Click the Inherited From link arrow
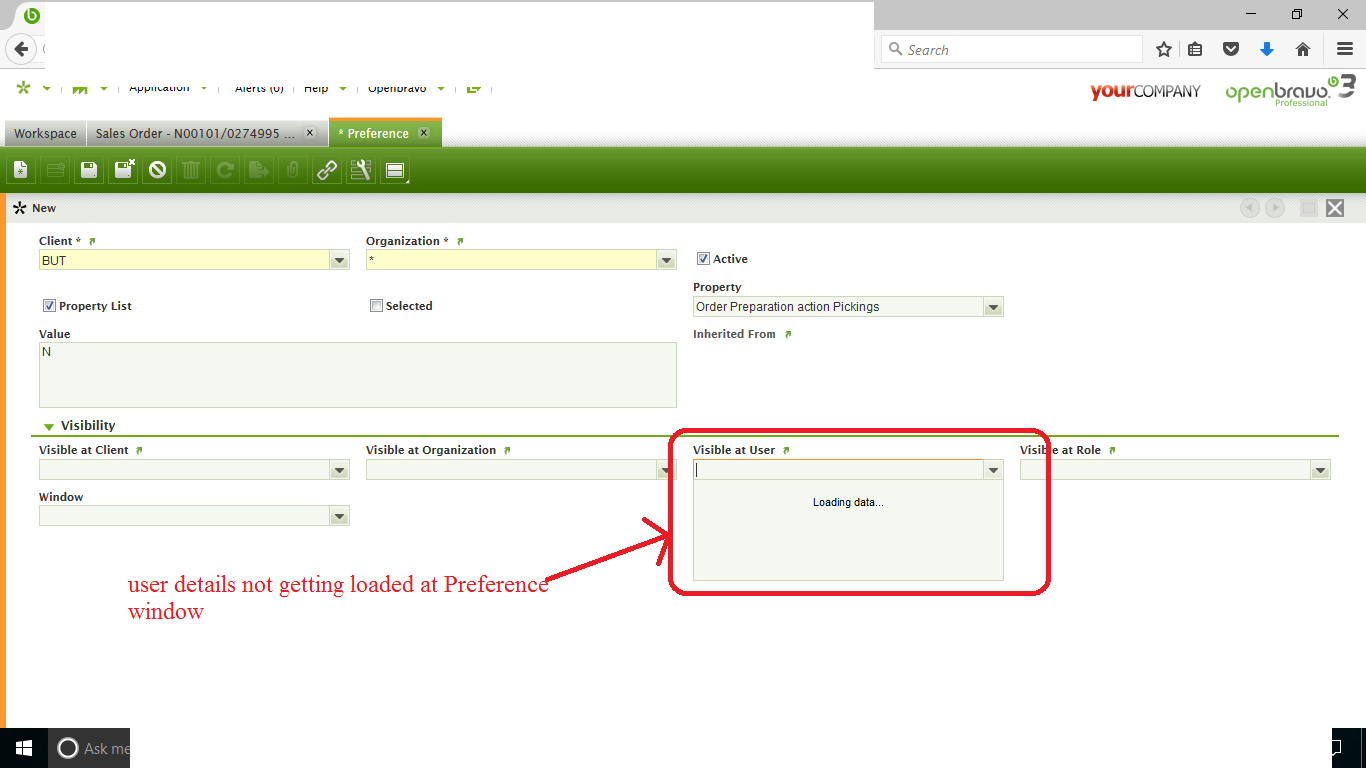 tap(787, 334)
